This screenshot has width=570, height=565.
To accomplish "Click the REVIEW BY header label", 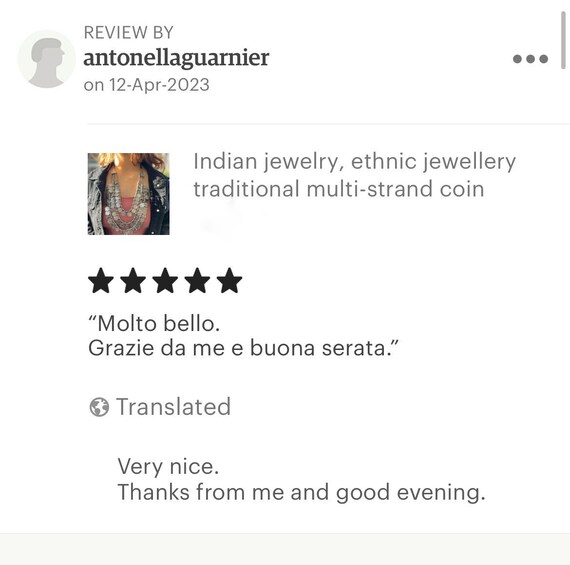I will point(129,32).
